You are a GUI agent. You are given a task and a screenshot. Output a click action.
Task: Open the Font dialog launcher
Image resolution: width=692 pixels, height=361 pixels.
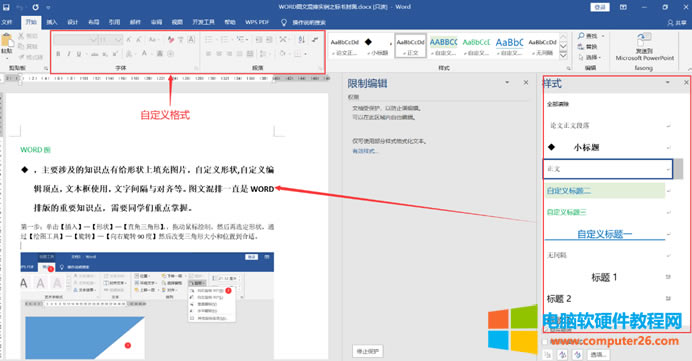(x=196, y=68)
